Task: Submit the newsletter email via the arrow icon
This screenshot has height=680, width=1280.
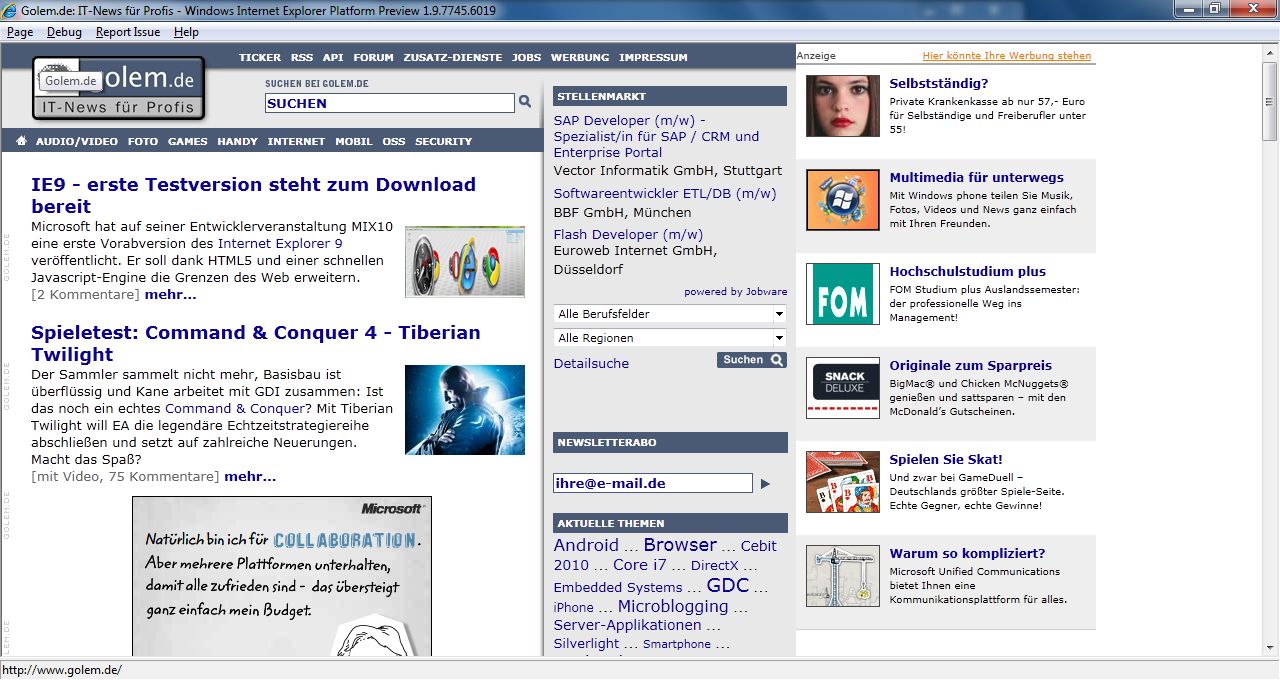Action: [765, 483]
